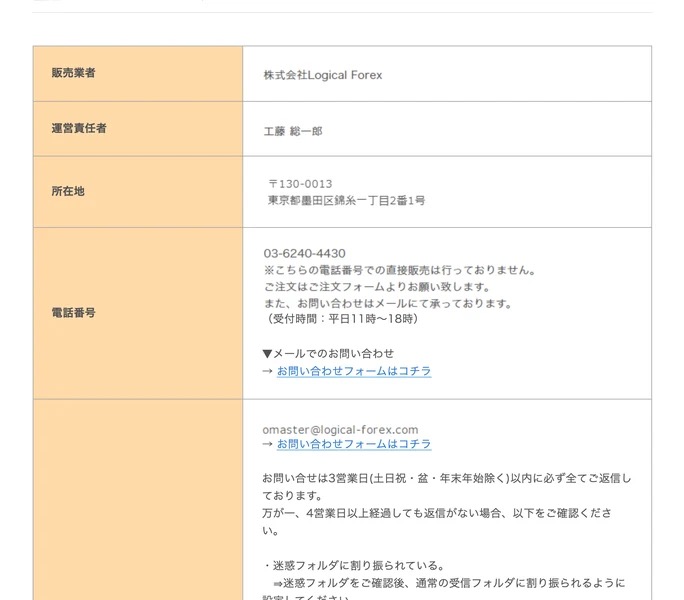Click line また、お問い合わせはメールにて承っております
Screen dimensions: 684x600
click(x=388, y=303)
